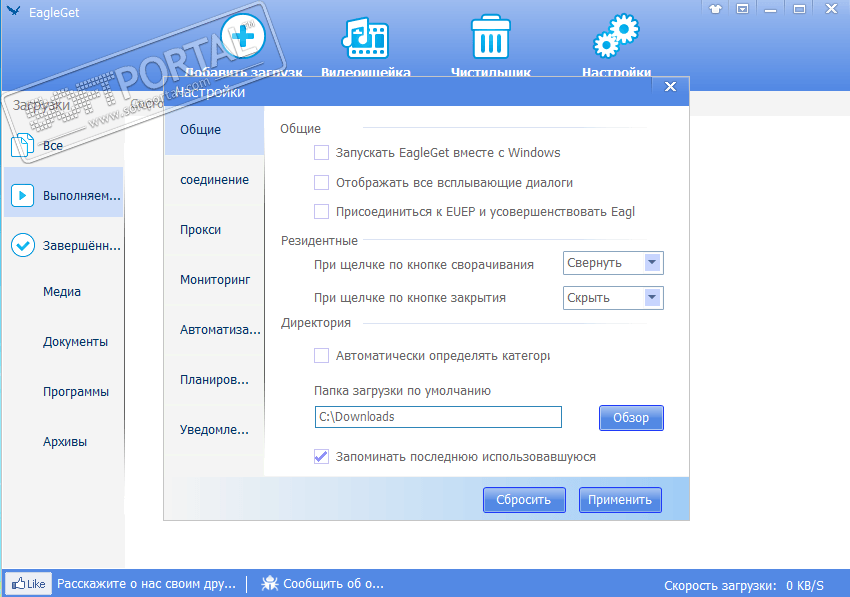
Task: Open the Video Sniffer film icon
Action: [365, 38]
